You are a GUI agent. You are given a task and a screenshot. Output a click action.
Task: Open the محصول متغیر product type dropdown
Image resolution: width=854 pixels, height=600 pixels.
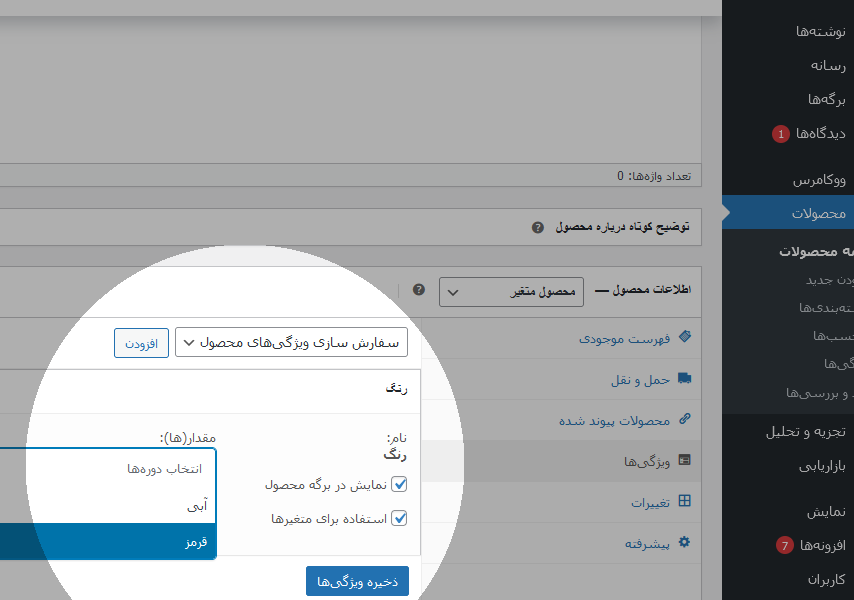(x=509, y=292)
